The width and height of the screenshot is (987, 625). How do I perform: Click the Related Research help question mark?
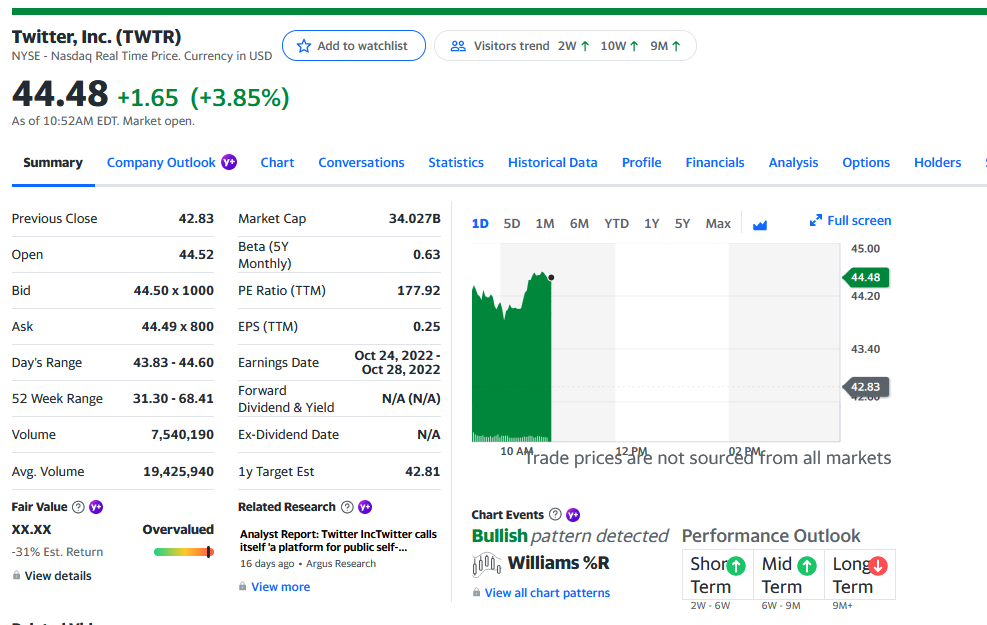347,507
